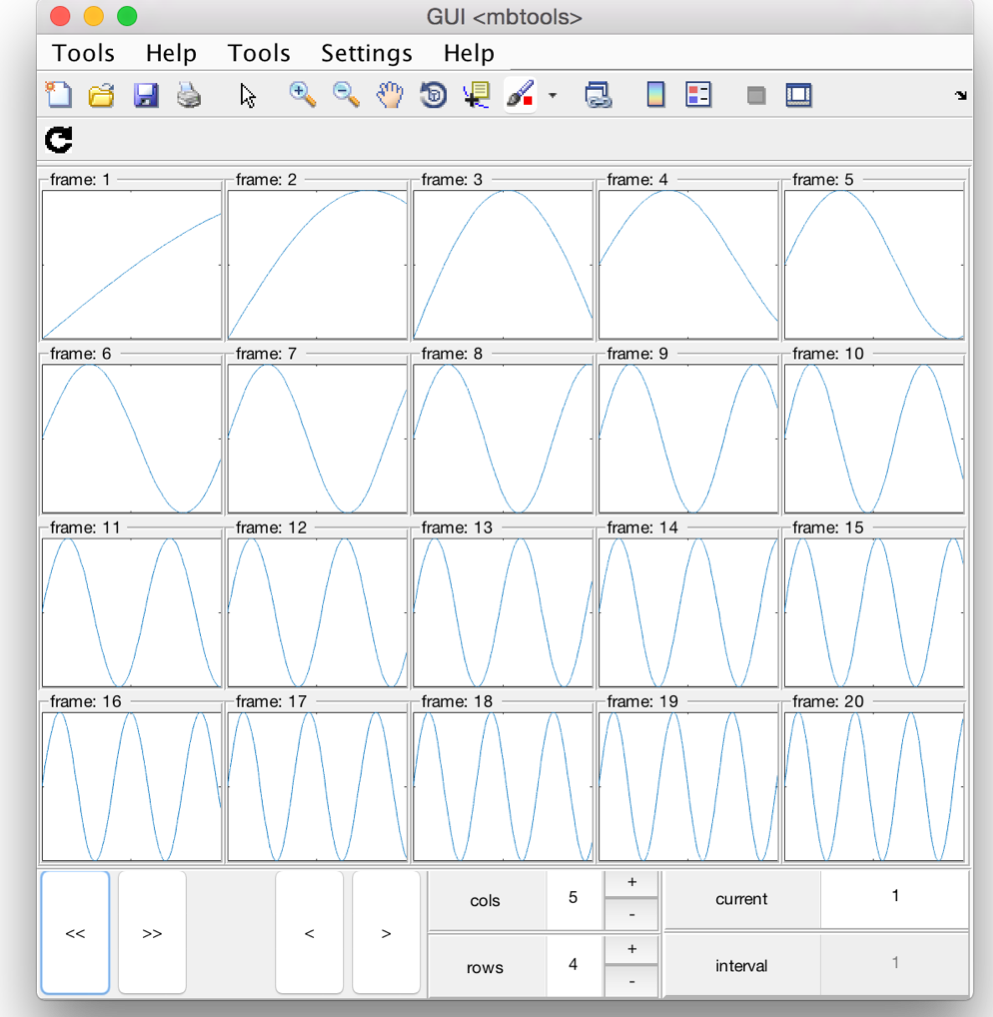The height and width of the screenshot is (1017, 993).
Task: Click the rows value field
Action: point(573,965)
